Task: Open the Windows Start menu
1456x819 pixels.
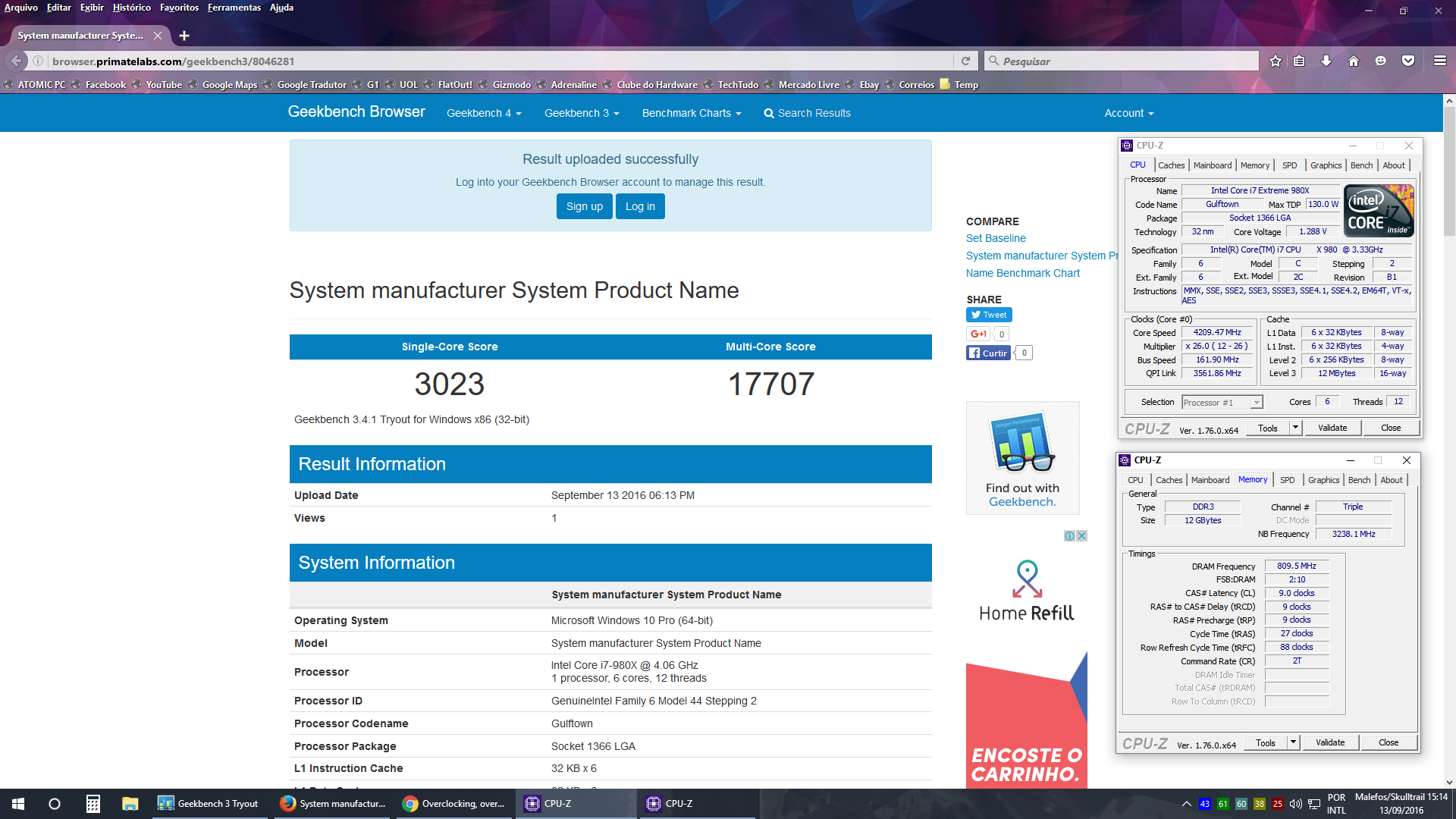Action: click(x=18, y=804)
